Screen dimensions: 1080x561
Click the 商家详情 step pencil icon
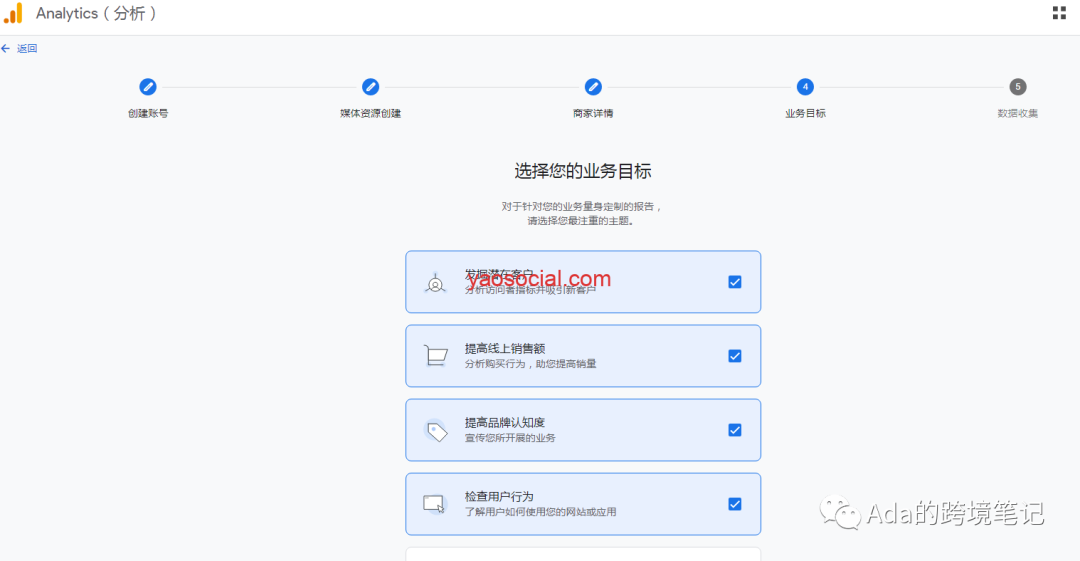pyautogui.click(x=593, y=87)
